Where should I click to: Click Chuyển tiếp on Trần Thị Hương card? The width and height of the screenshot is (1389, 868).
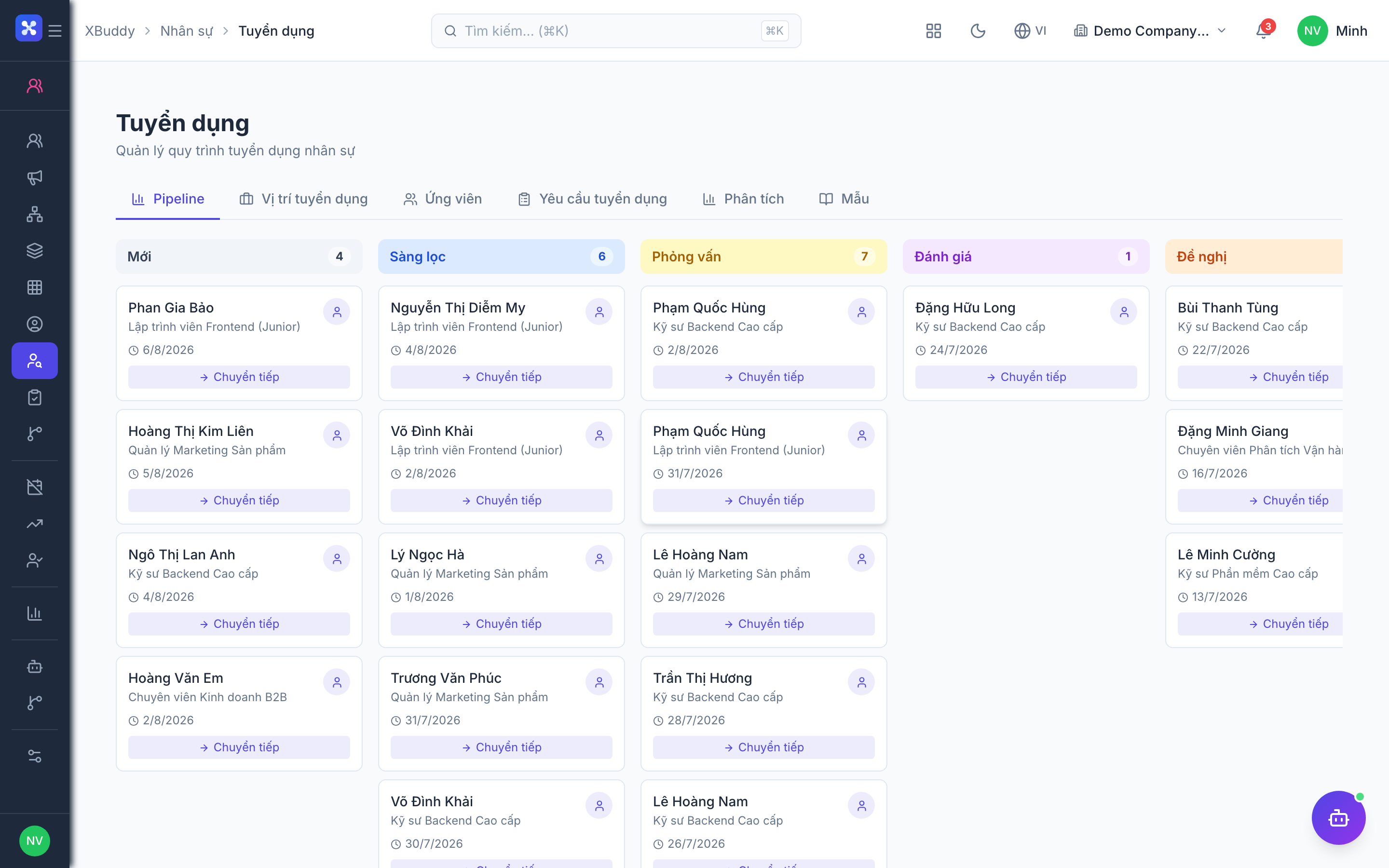click(x=764, y=747)
